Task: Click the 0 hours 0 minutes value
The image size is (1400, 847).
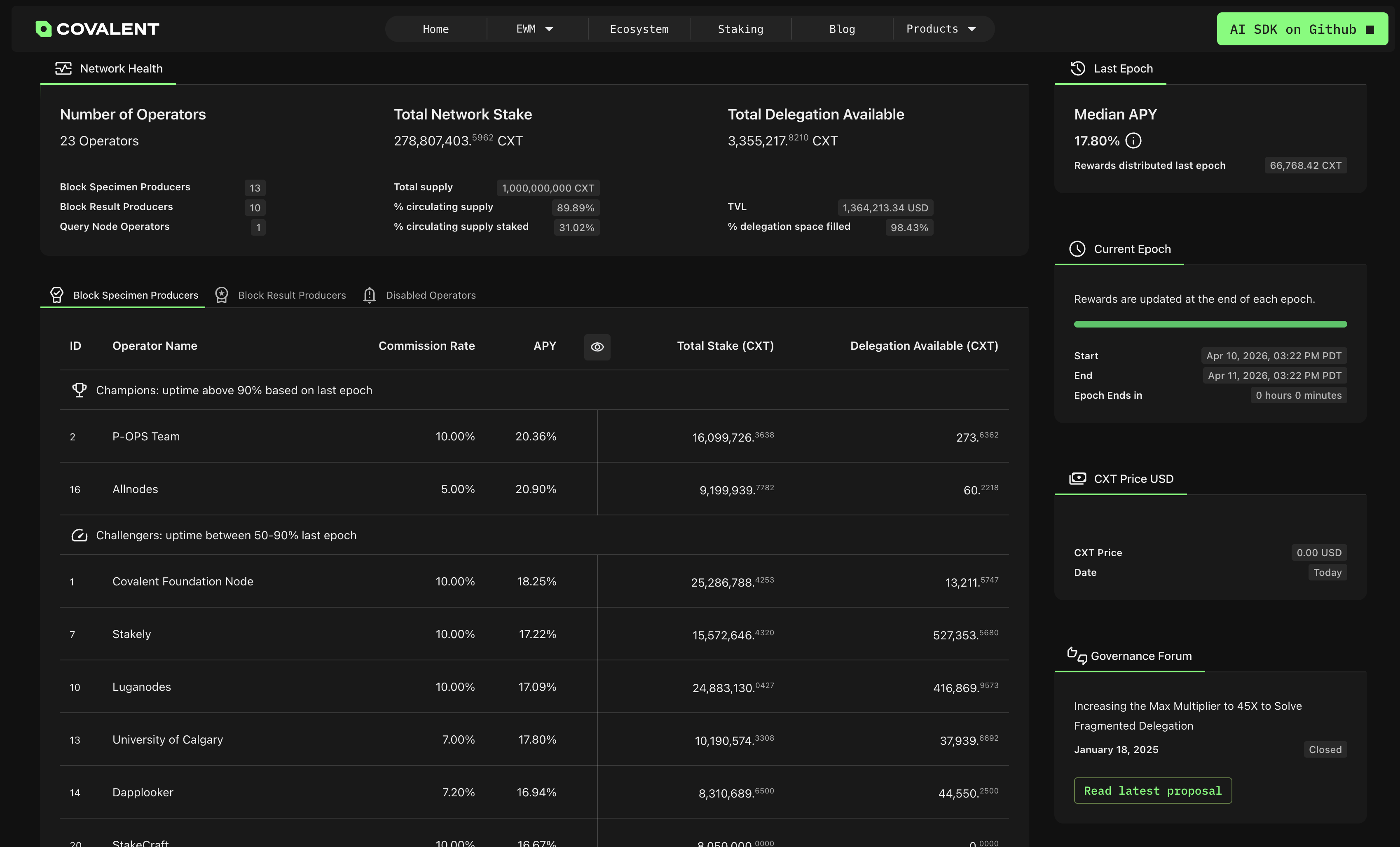Action: click(x=1298, y=395)
